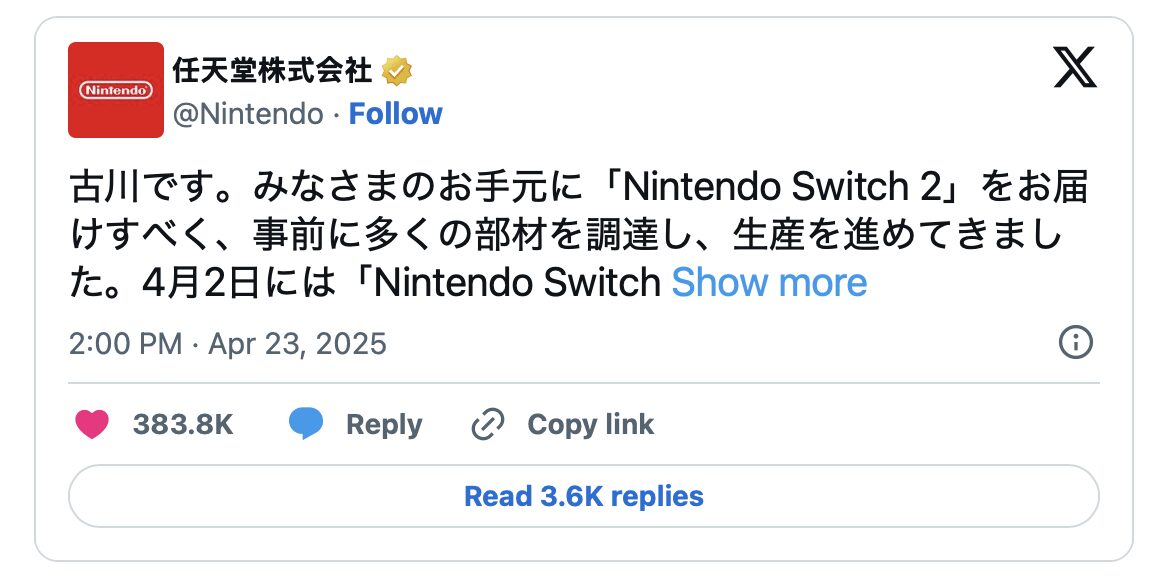Select the heart icon showing 383.8K likes

91,424
